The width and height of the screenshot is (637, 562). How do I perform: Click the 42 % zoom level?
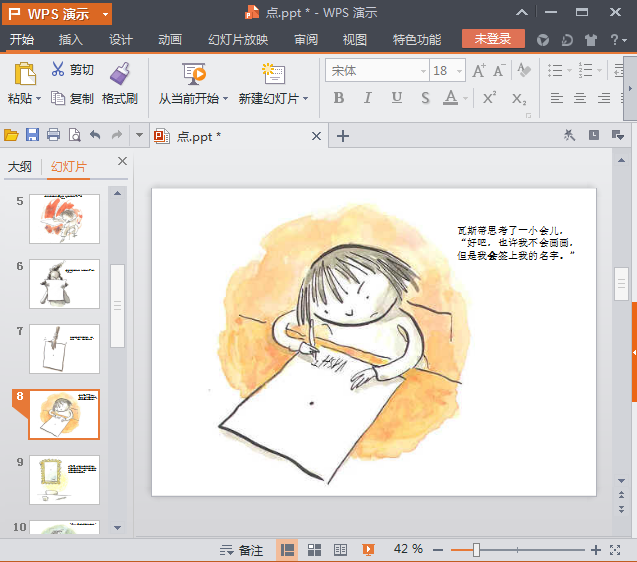(x=408, y=549)
